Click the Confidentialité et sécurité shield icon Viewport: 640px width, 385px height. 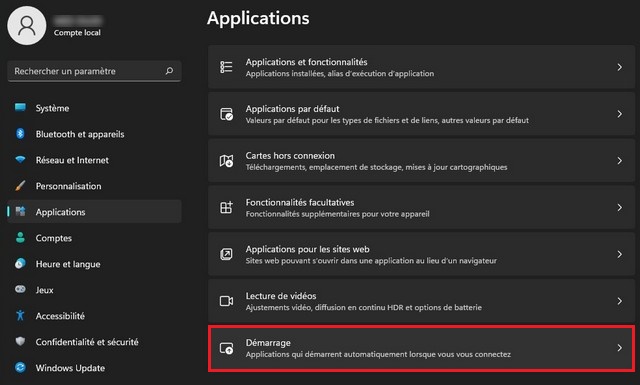coord(20,341)
